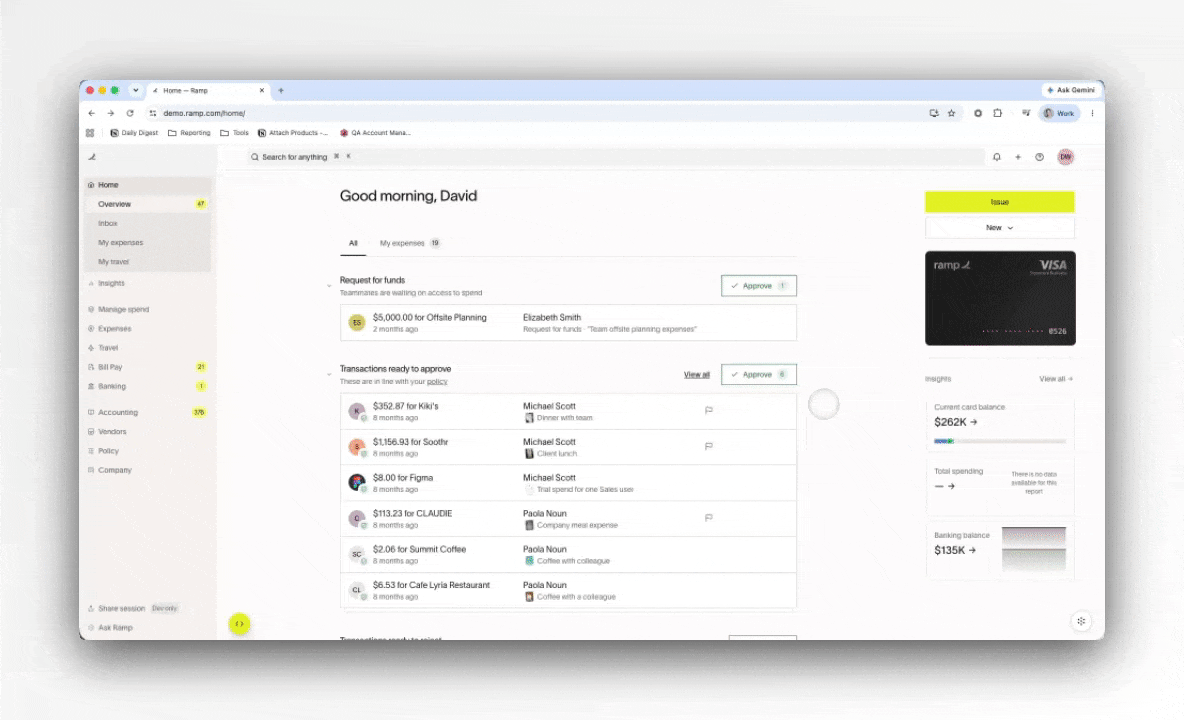The width and height of the screenshot is (1184, 720).
Task: Click the plus icon beside the bell
Action: click(1018, 157)
